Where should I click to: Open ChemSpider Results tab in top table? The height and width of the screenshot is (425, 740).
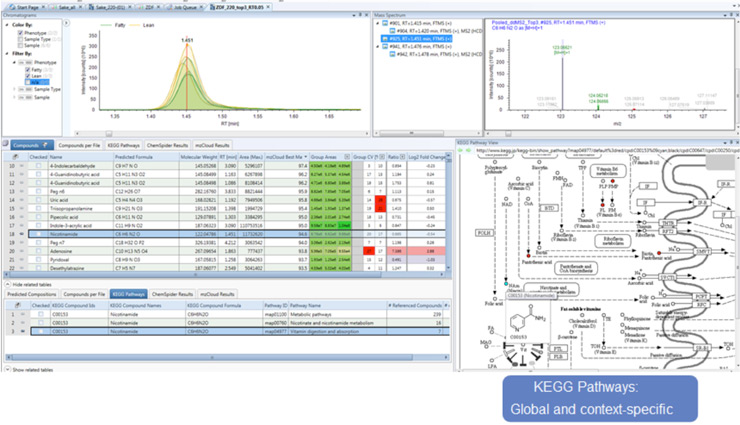coord(167,145)
